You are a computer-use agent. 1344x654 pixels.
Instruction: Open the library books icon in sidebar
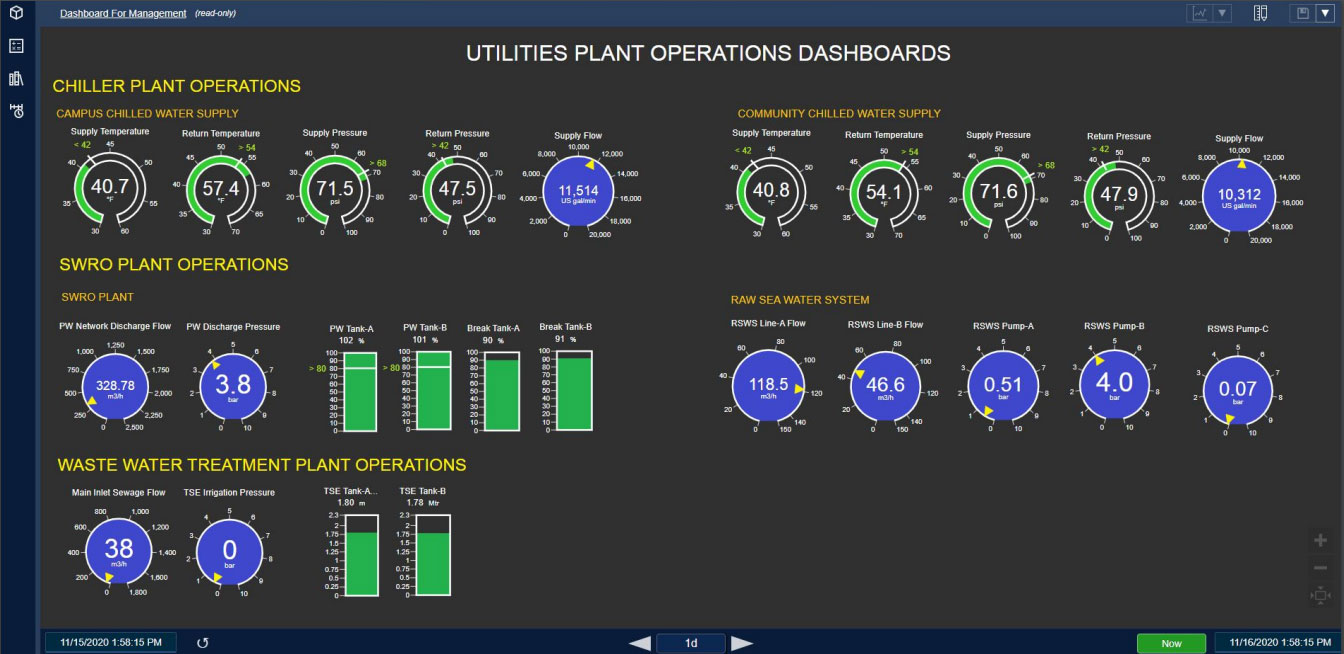pos(16,79)
